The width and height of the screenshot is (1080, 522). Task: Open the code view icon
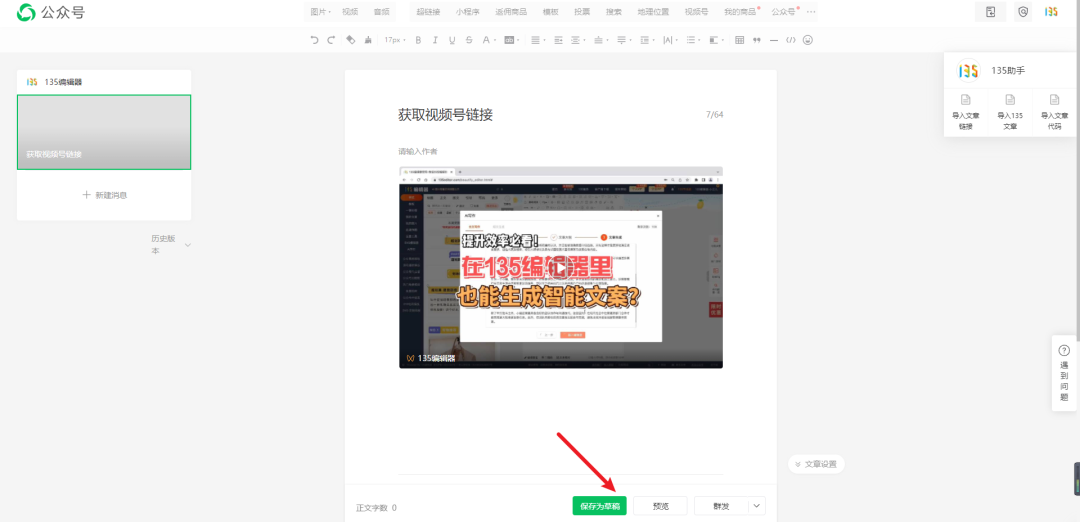[791, 40]
